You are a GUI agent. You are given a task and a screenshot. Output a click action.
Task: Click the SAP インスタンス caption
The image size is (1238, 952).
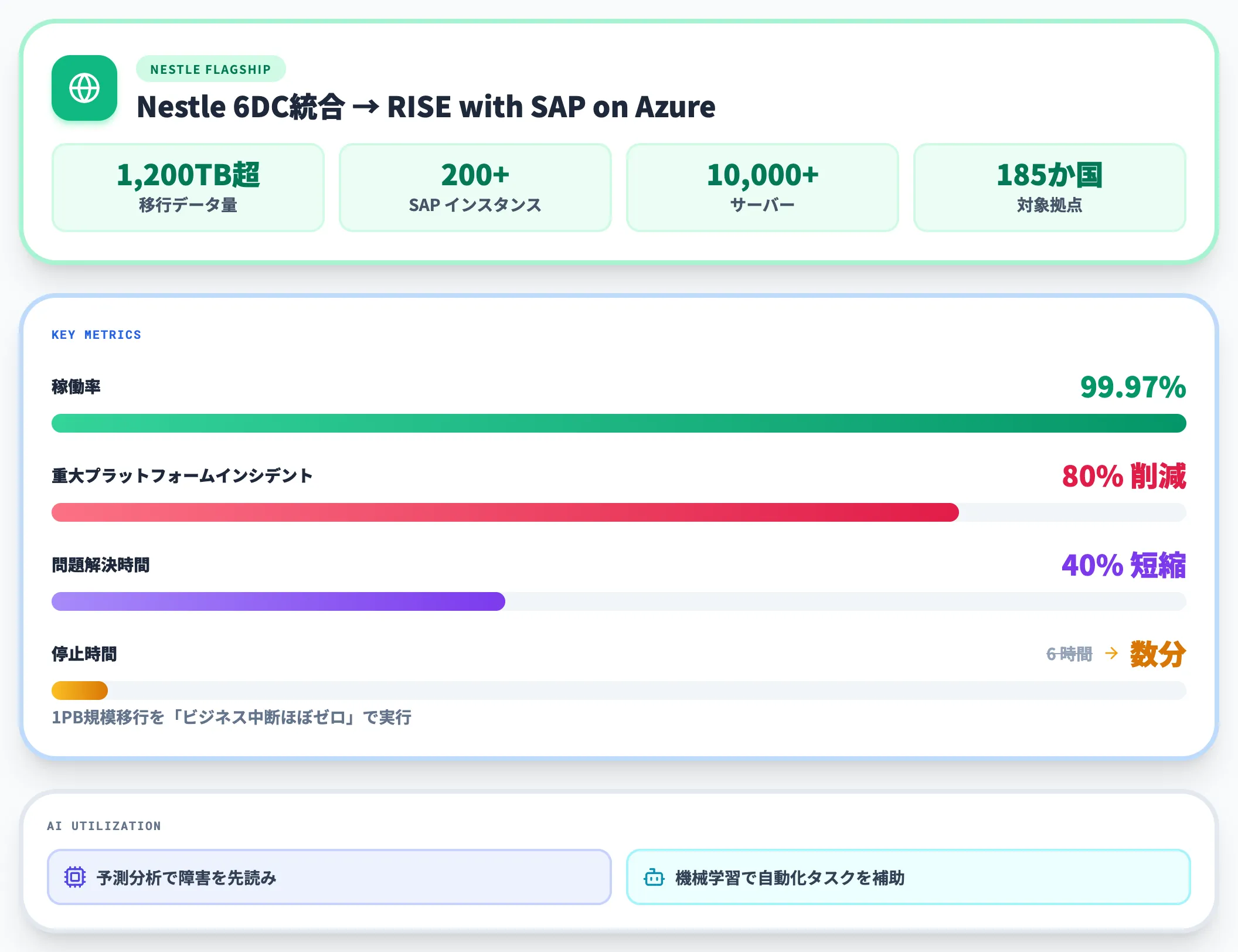475,205
